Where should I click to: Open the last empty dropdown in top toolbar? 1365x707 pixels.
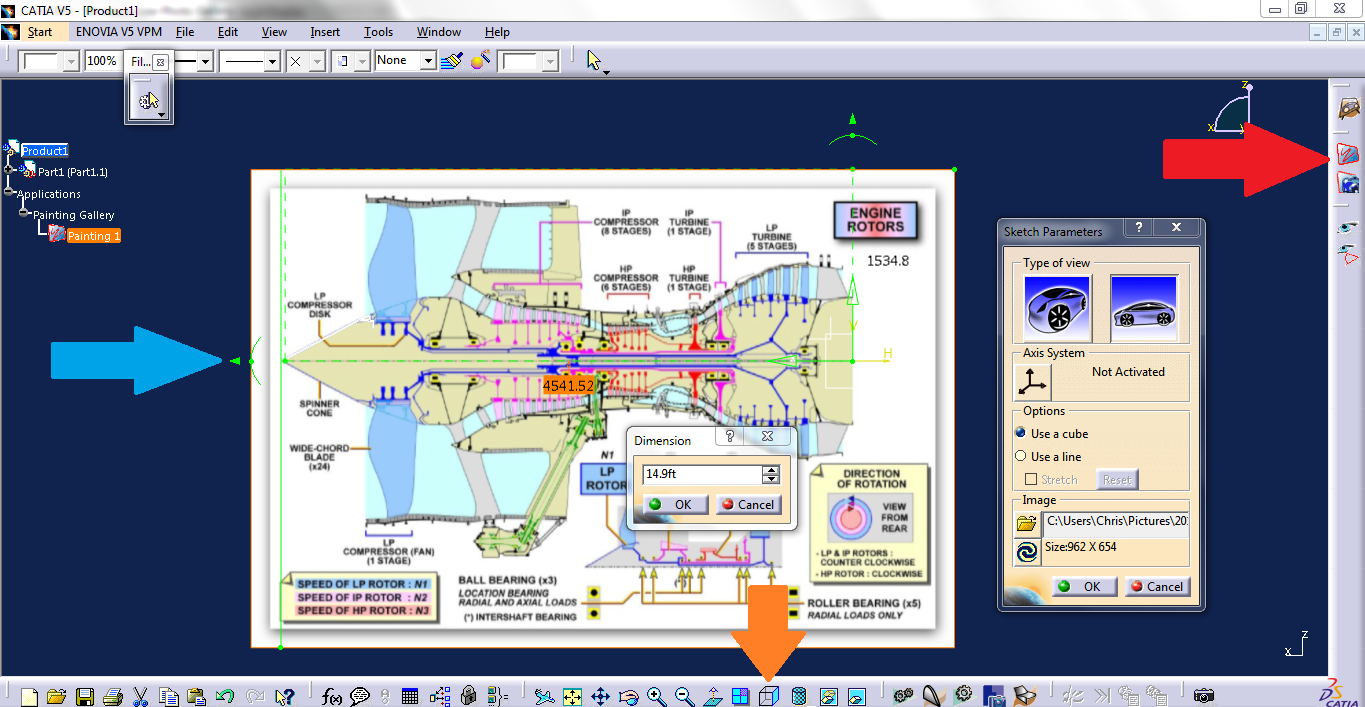(549, 62)
